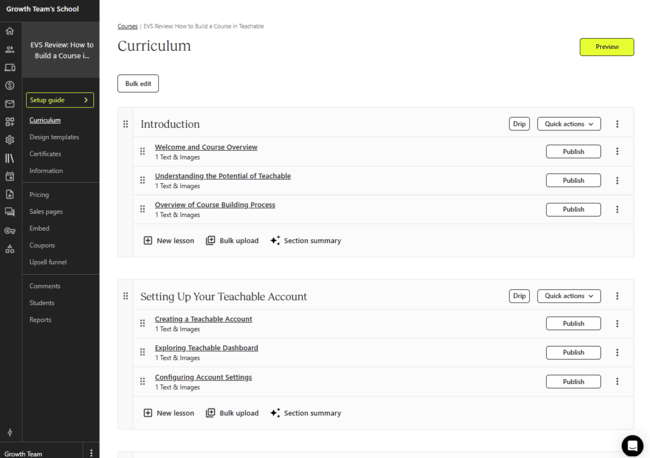Add New lesson in Introduction section
The height and width of the screenshot is (458, 650).
169,241
